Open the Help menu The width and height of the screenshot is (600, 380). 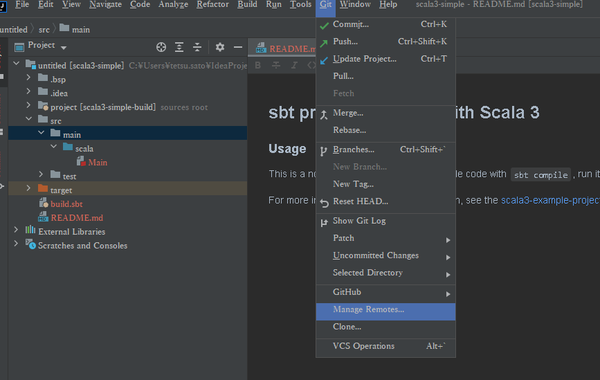coord(388,5)
